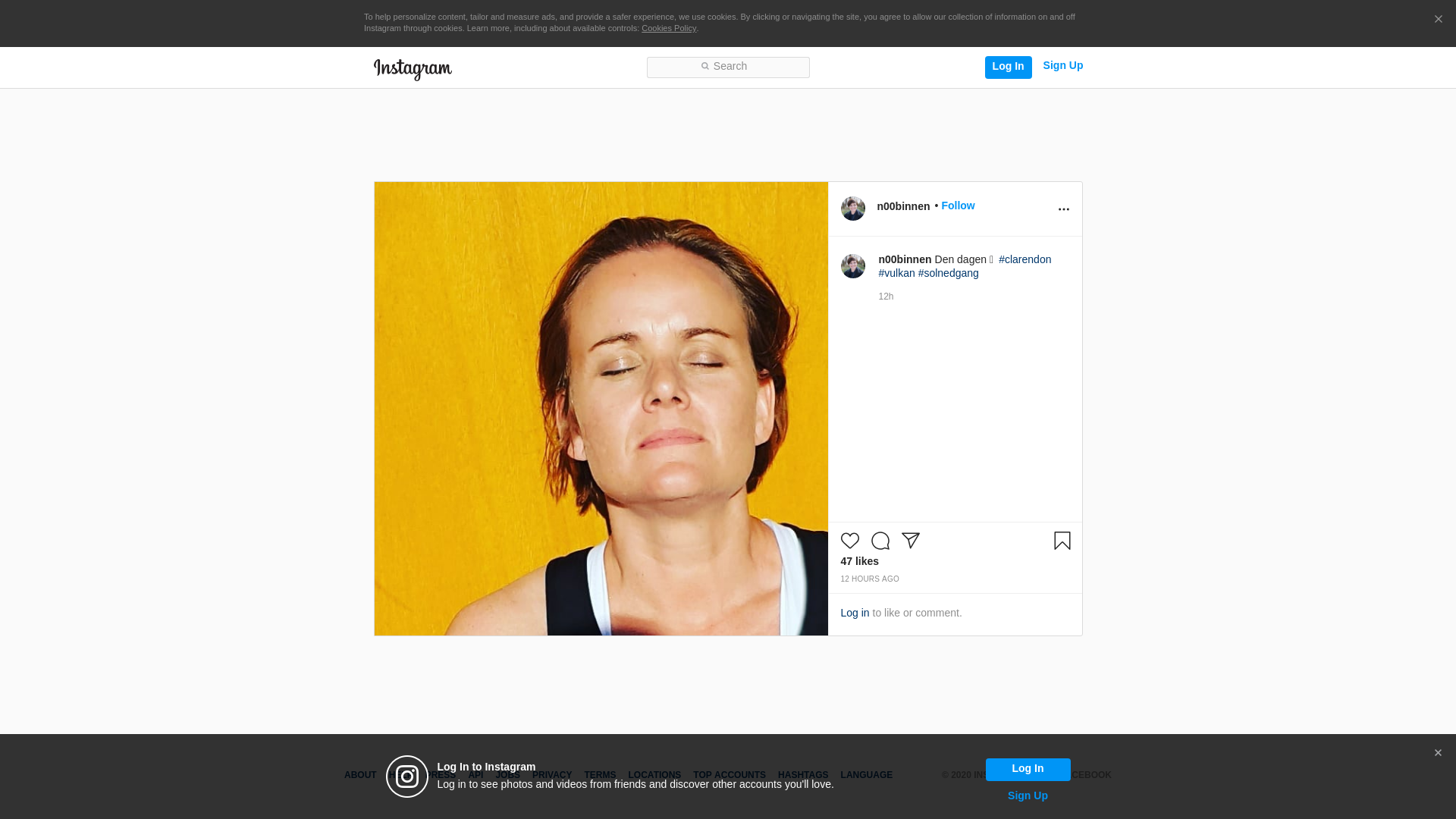Open the TERMS footer link
The height and width of the screenshot is (819, 1456).
(x=600, y=775)
